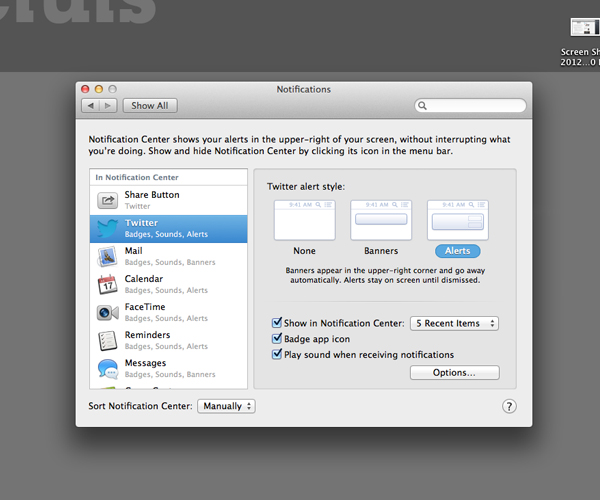The height and width of the screenshot is (500, 600).
Task: Click the In Notification Center header
Action: (137, 178)
